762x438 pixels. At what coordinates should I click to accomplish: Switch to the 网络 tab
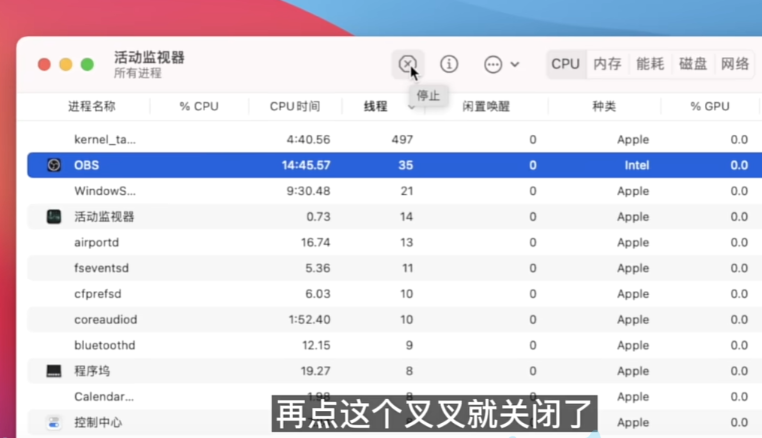pos(735,64)
